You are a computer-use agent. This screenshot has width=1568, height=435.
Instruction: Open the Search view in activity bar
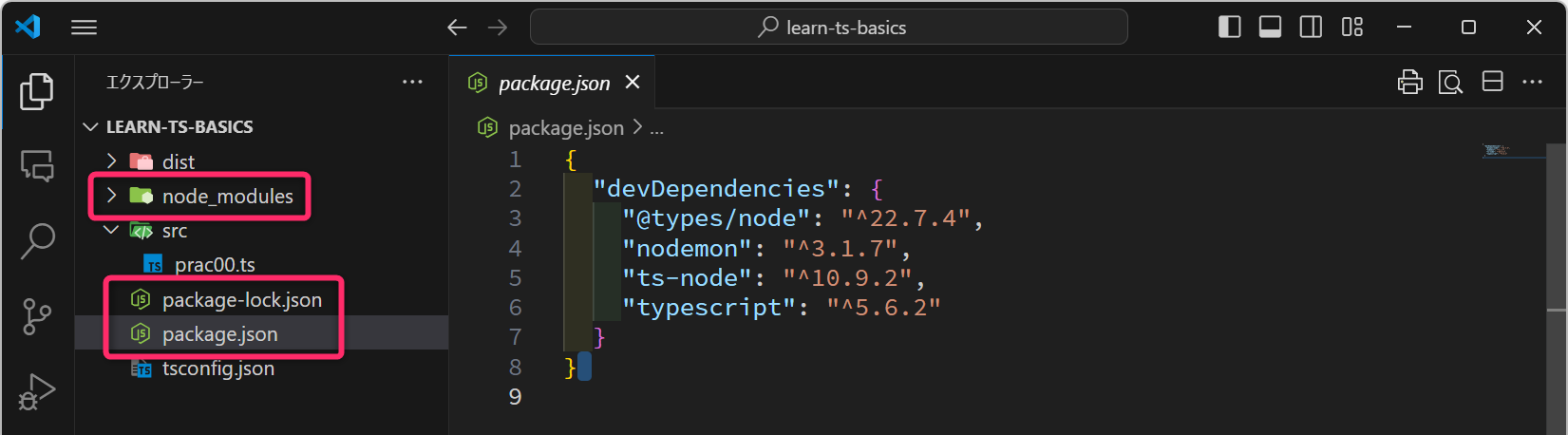pyautogui.click(x=37, y=241)
